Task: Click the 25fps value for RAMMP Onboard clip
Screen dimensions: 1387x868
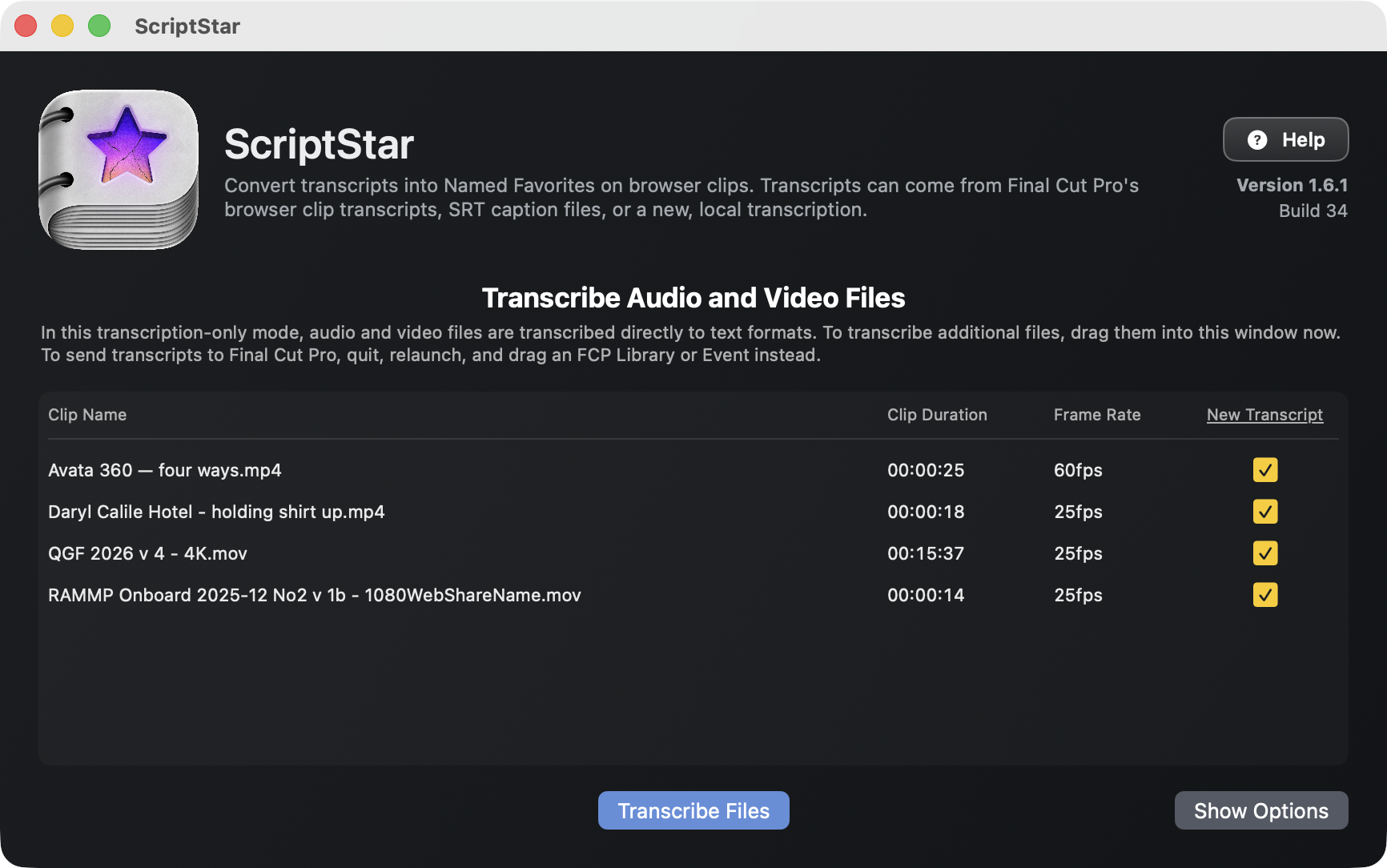Action: pos(1078,595)
